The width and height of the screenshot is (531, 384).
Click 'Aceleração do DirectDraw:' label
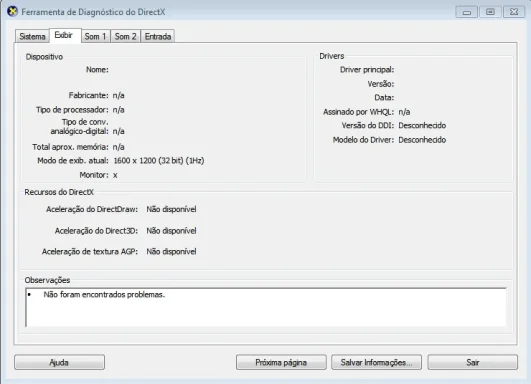pos(92,209)
